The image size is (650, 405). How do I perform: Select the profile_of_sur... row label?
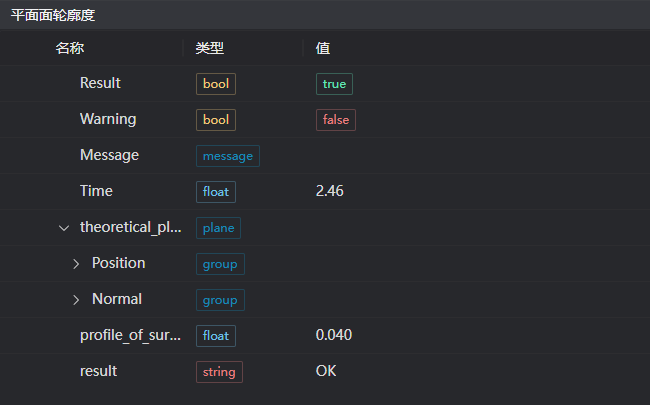coord(130,336)
